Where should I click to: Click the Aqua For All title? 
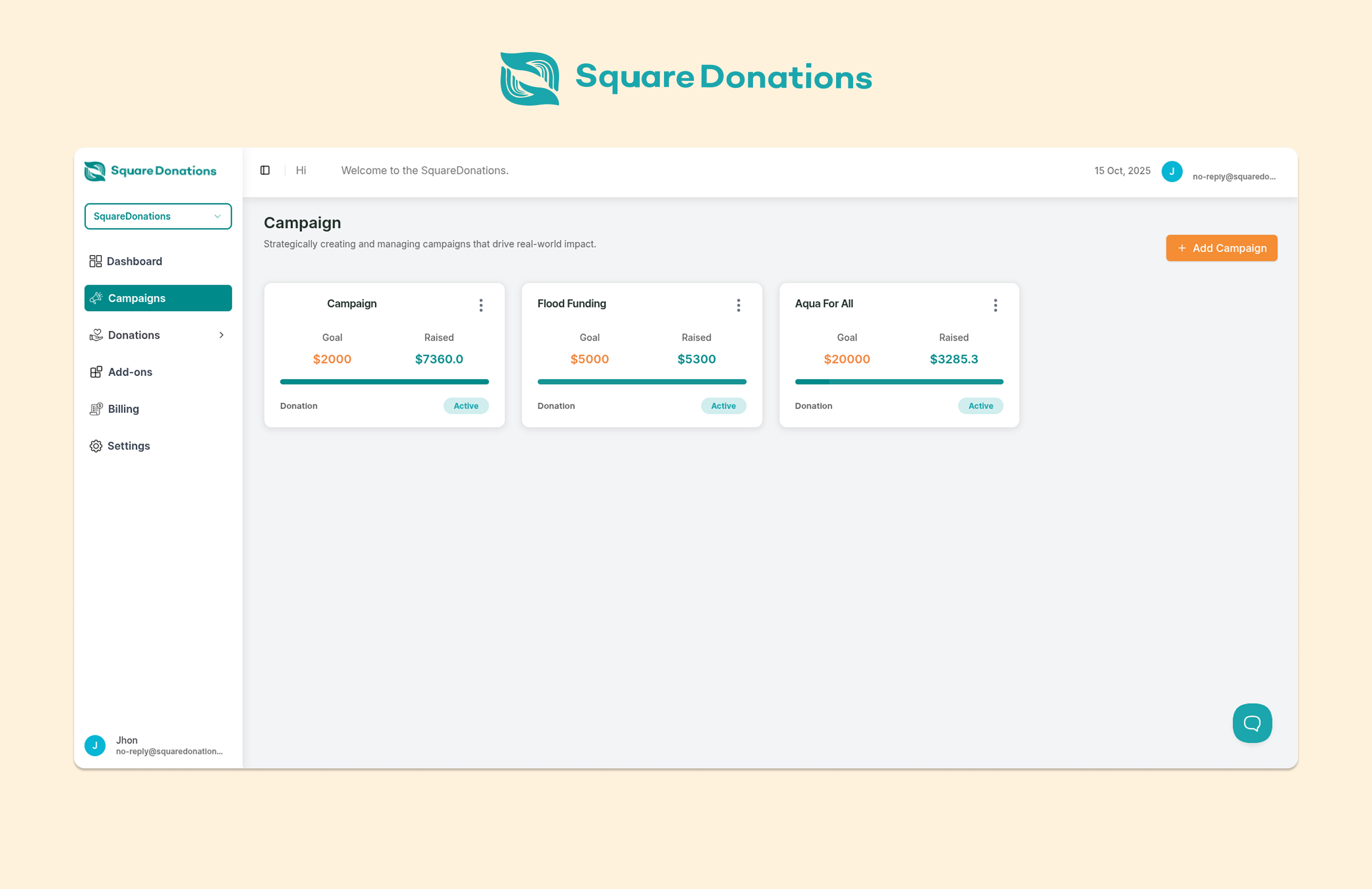pos(824,303)
